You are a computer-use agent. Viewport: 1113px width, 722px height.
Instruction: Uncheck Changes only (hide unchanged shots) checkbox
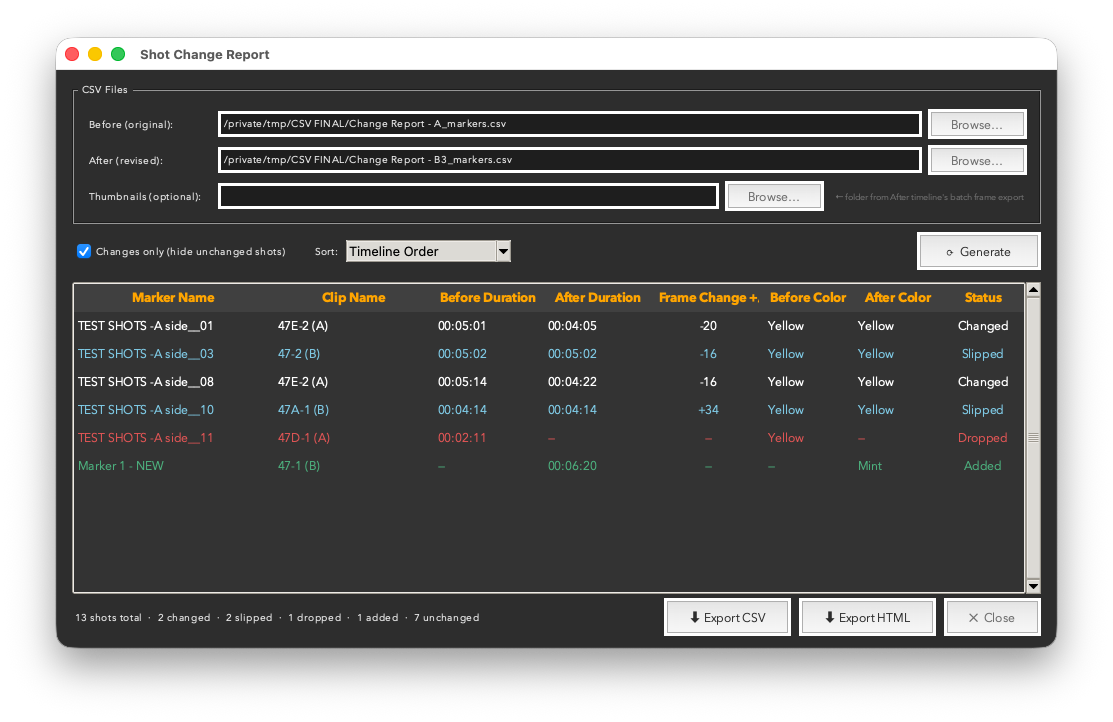[x=84, y=251]
